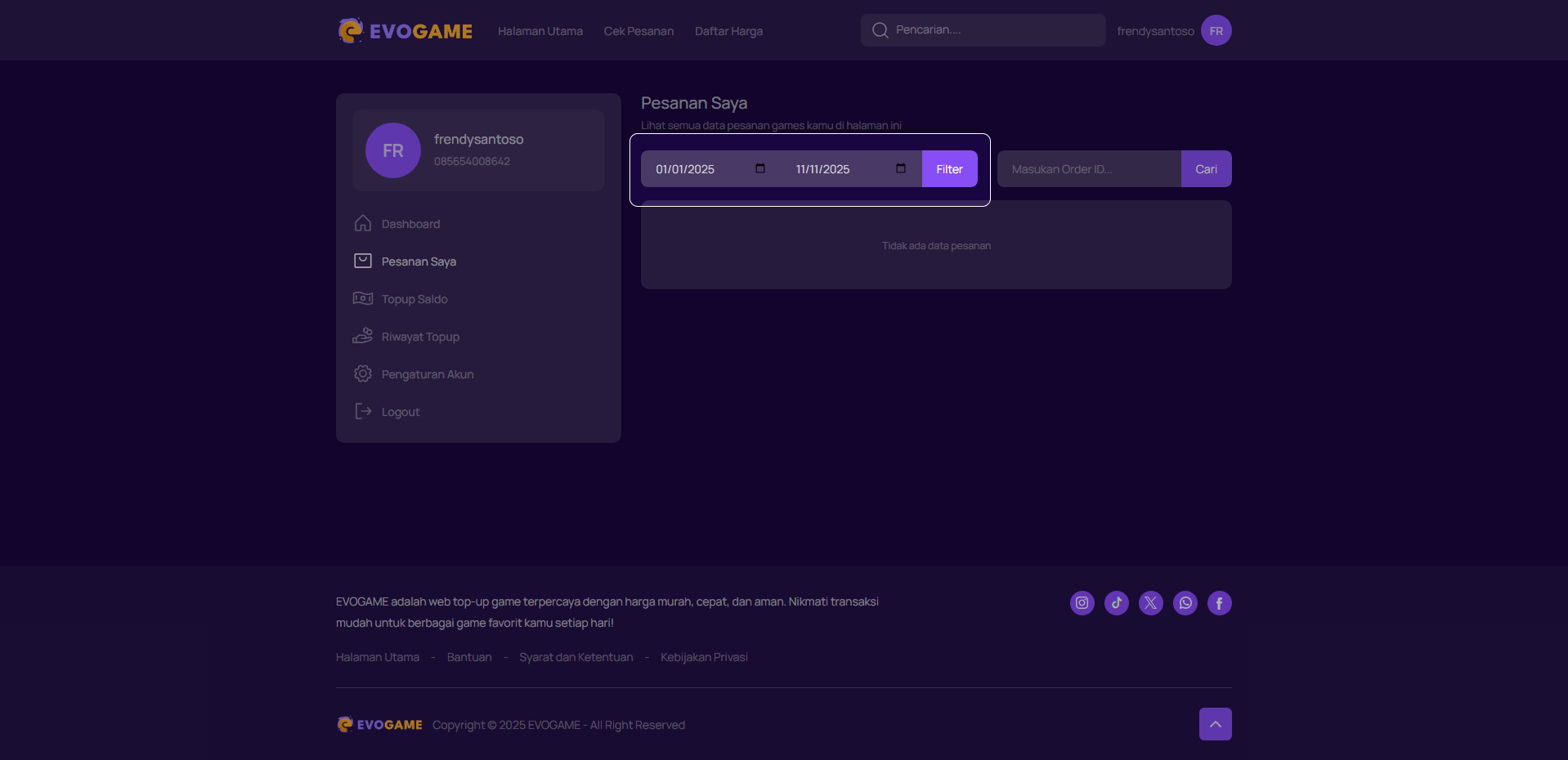Open footer Bantuan link
1568x760 pixels.
click(x=469, y=657)
